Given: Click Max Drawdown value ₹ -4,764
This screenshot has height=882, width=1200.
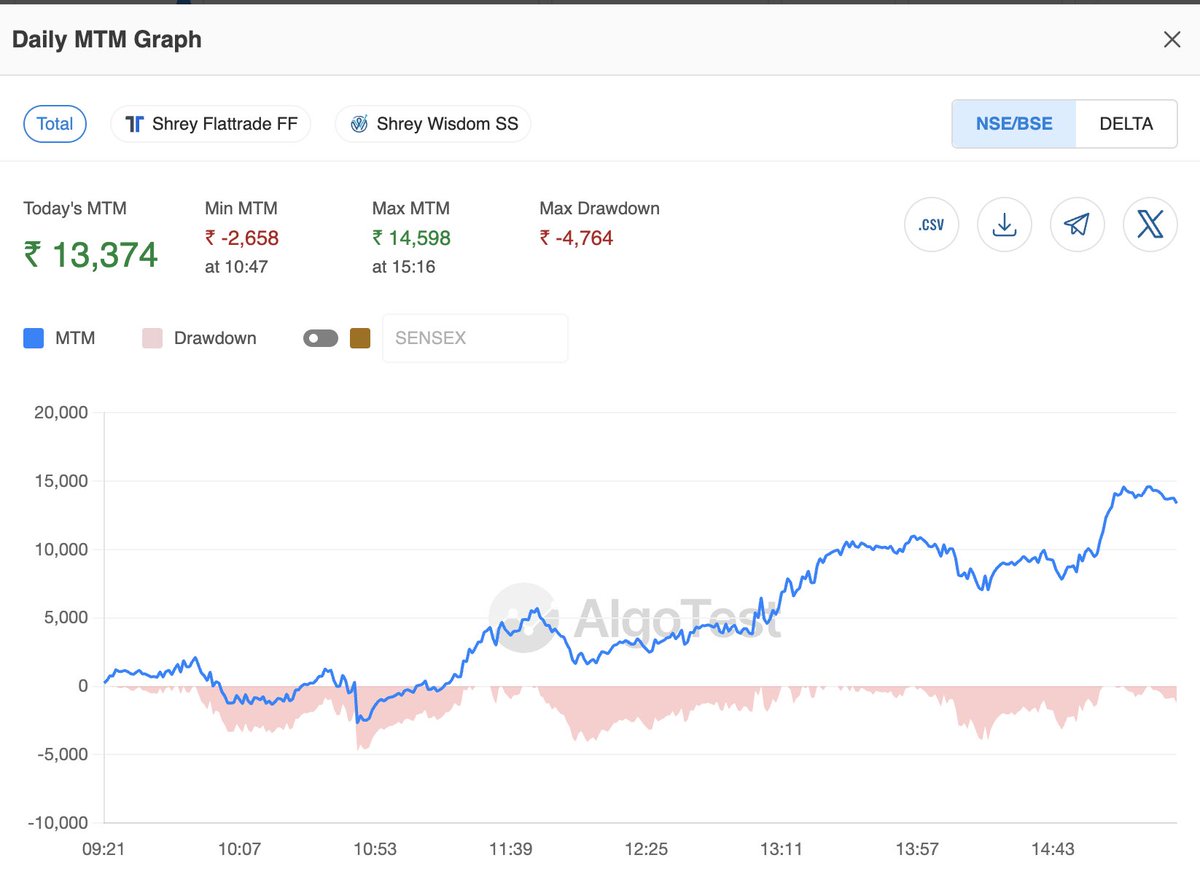Looking at the screenshot, I should tap(576, 238).
